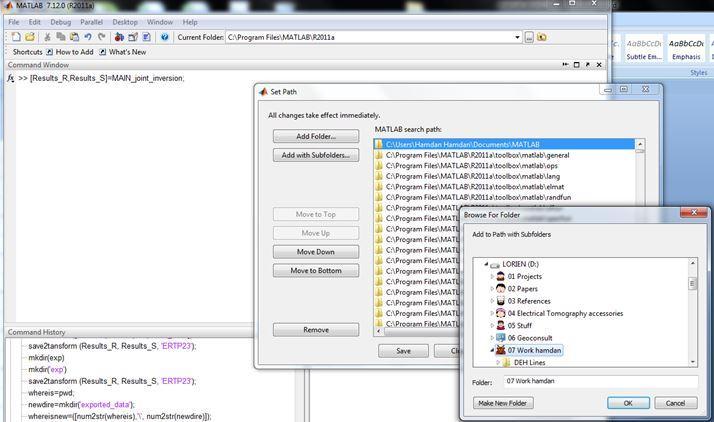Undock the Command Window panel arrow icon
This screenshot has width=714, height=422.
(587, 65)
